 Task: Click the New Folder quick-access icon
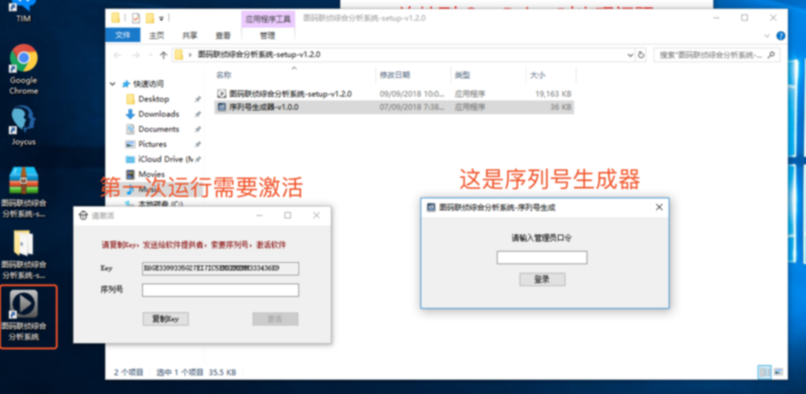150,18
